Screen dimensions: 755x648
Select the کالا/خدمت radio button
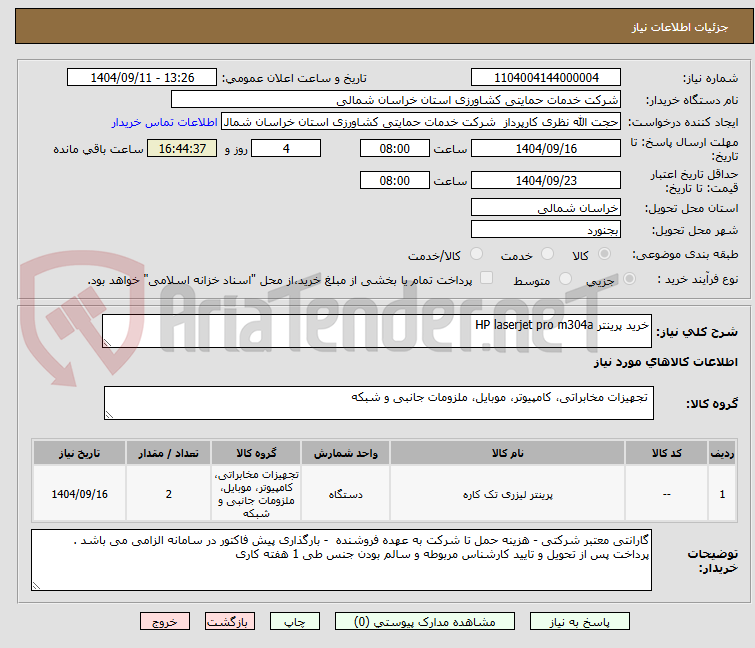coord(476,254)
